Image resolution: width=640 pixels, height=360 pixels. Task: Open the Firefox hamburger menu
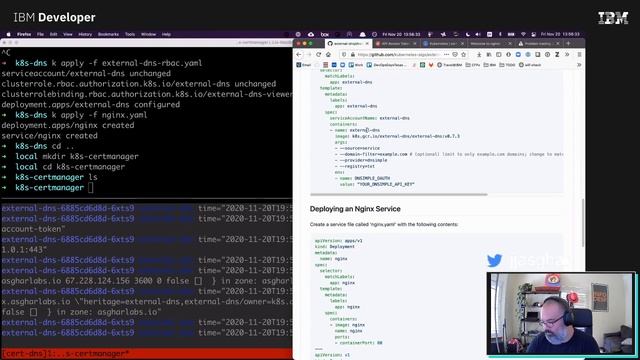(x=579, y=55)
